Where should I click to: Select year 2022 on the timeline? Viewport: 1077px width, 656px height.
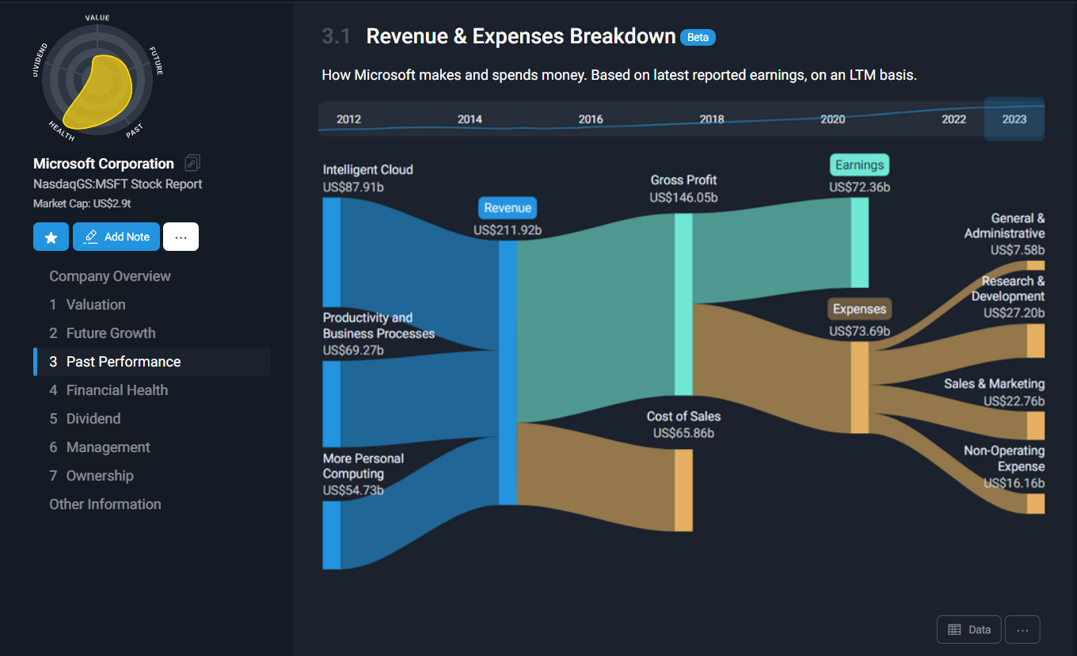tap(953, 120)
